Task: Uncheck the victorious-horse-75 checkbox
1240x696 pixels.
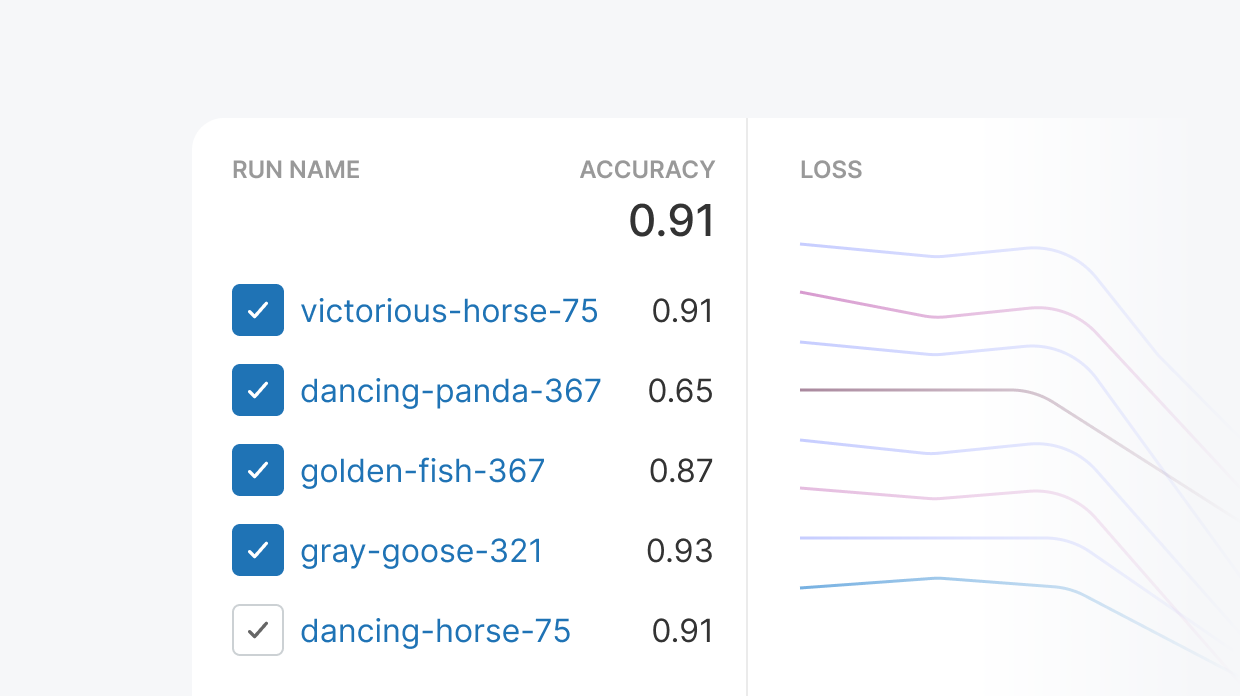Action: [258, 310]
